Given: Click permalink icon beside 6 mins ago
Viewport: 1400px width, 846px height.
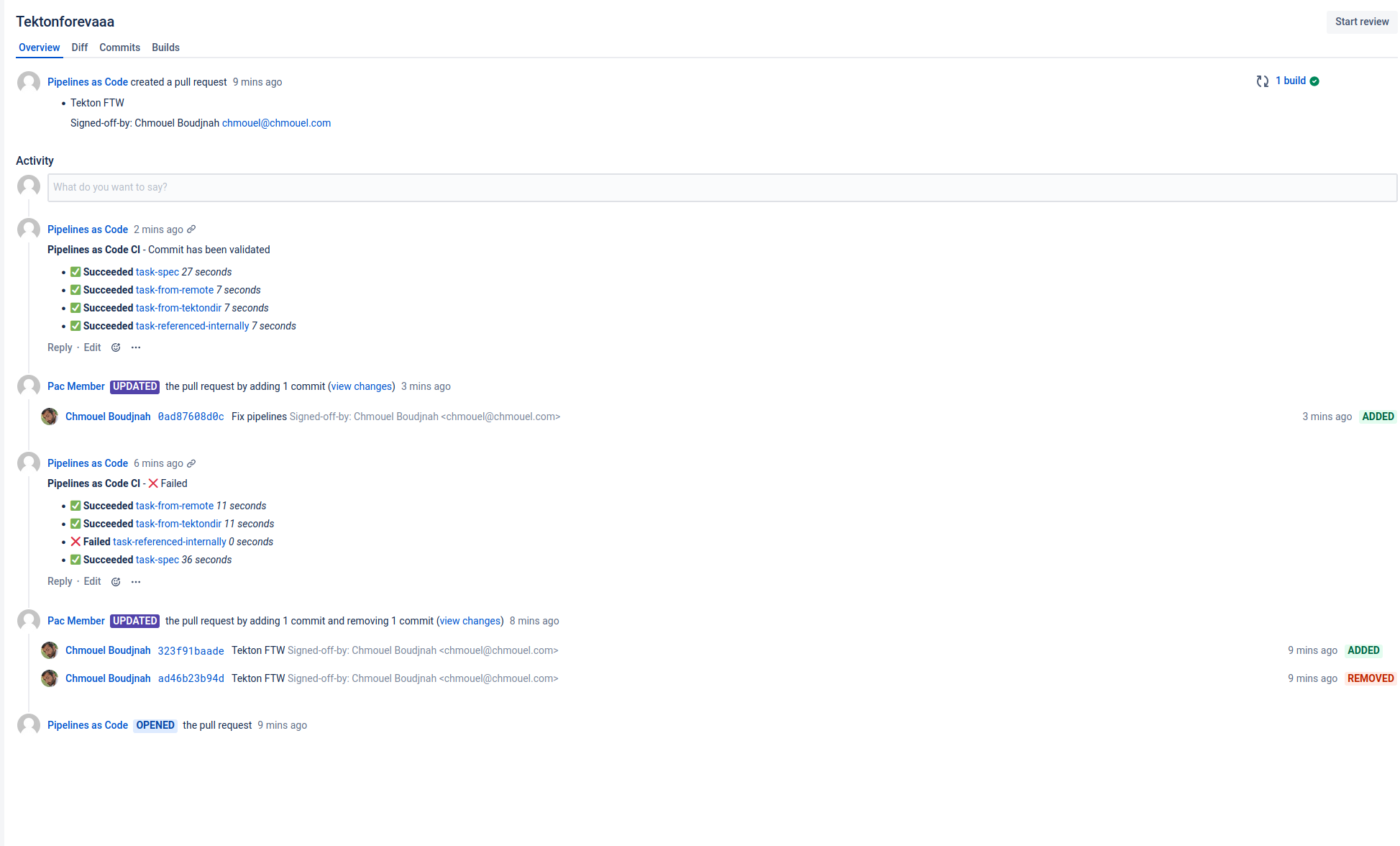Looking at the screenshot, I should pyautogui.click(x=191, y=463).
